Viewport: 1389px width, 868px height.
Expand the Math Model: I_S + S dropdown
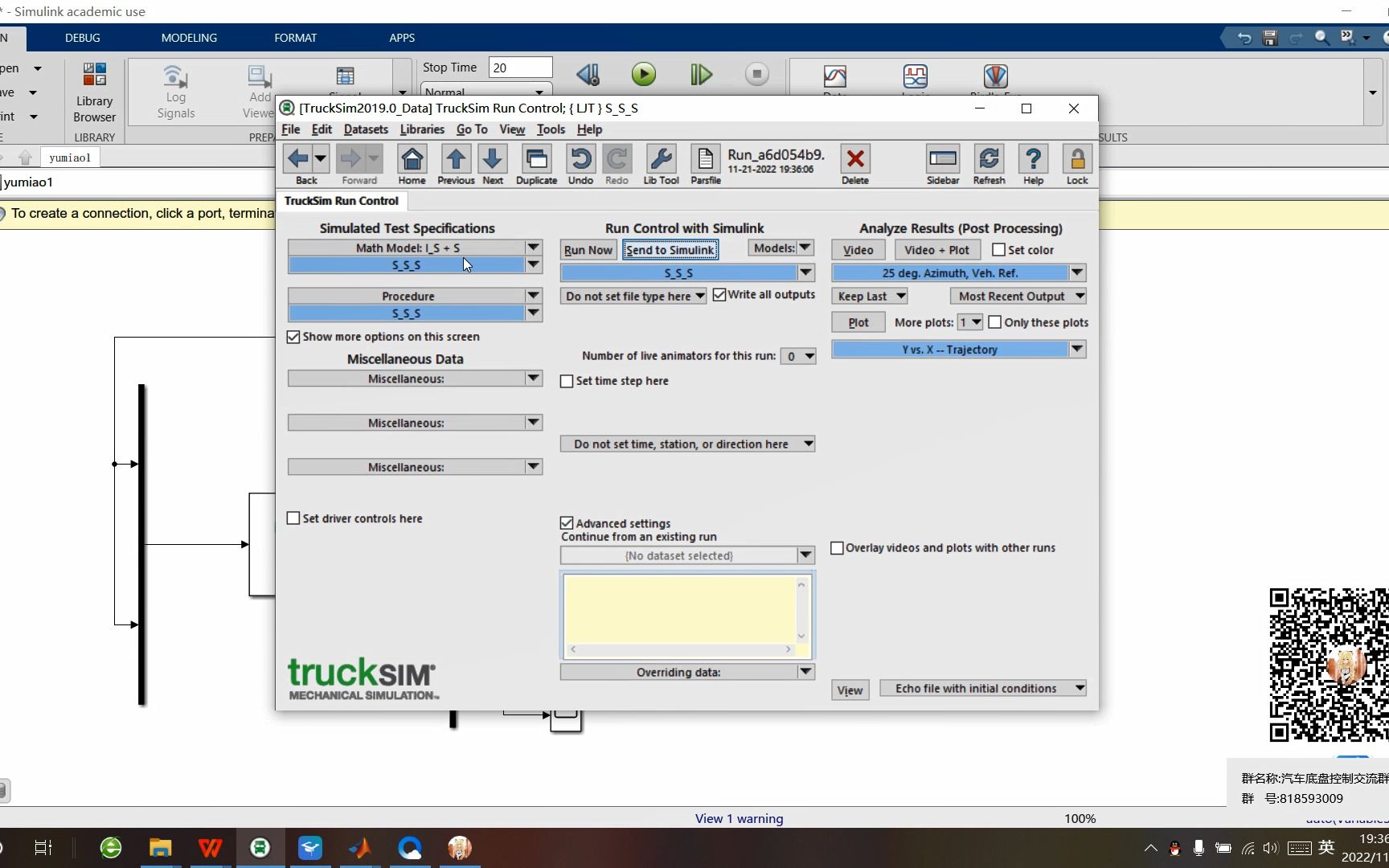(533, 248)
